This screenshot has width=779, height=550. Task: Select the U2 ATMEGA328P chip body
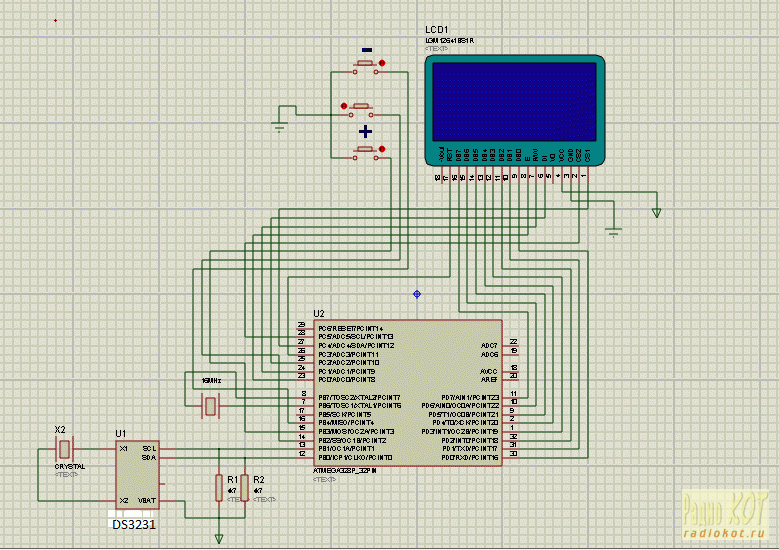408,393
